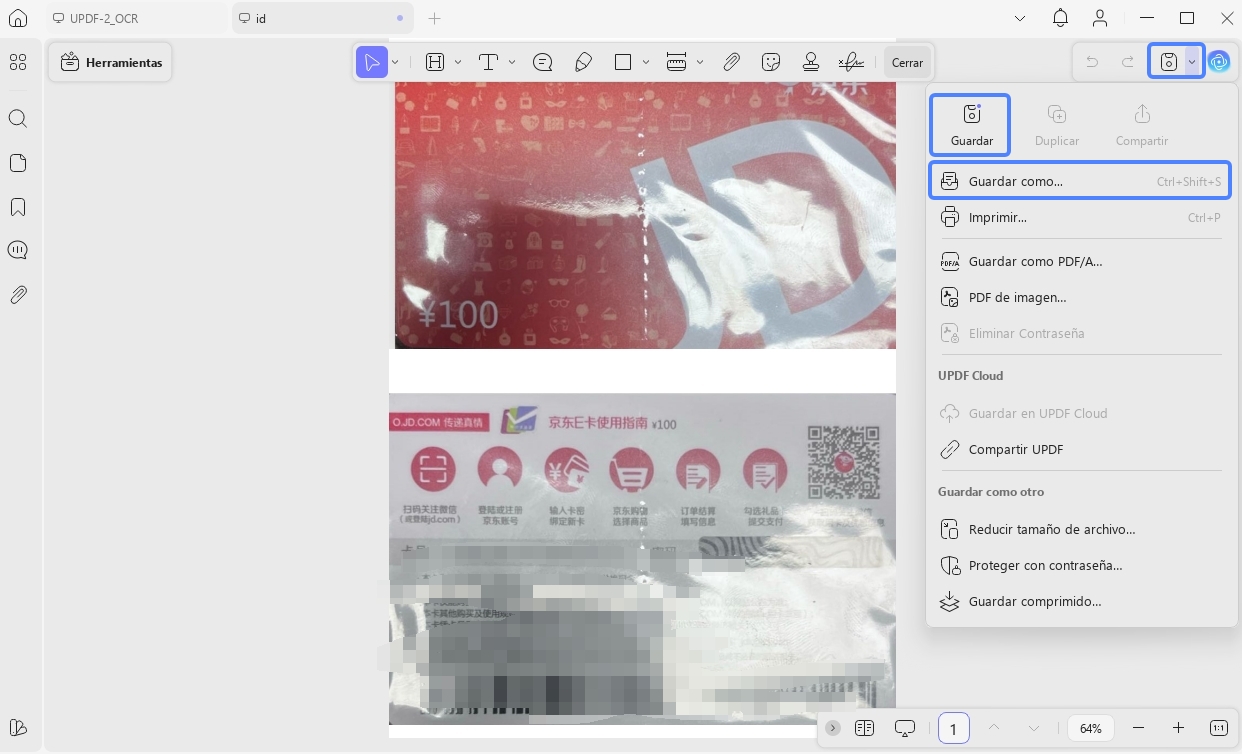The width and height of the screenshot is (1242, 754).
Task: Open the signature tool
Action: pos(851,62)
